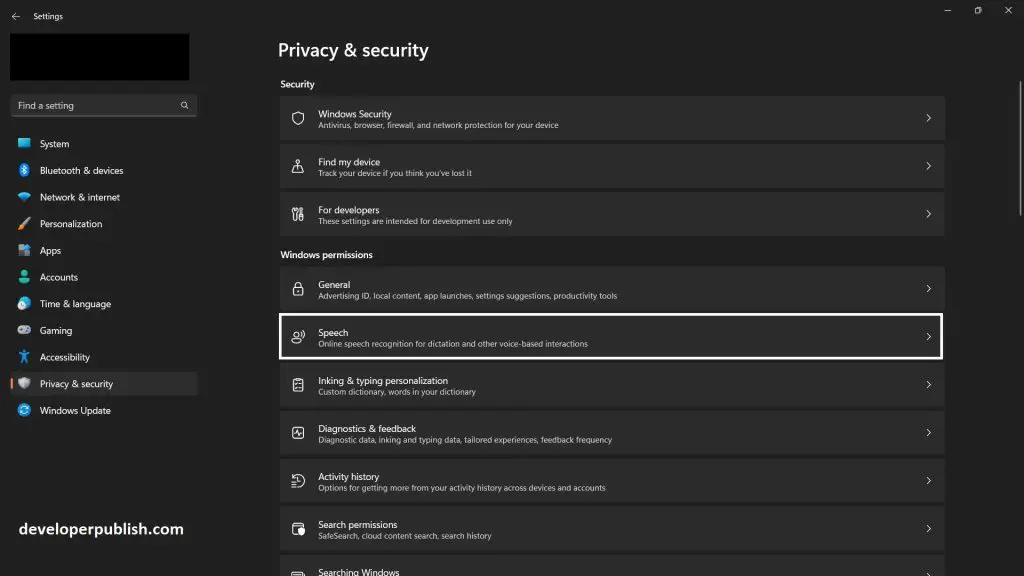This screenshot has width=1024, height=576.
Task: Expand For developers with its chevron
Action: click(928, 214)
